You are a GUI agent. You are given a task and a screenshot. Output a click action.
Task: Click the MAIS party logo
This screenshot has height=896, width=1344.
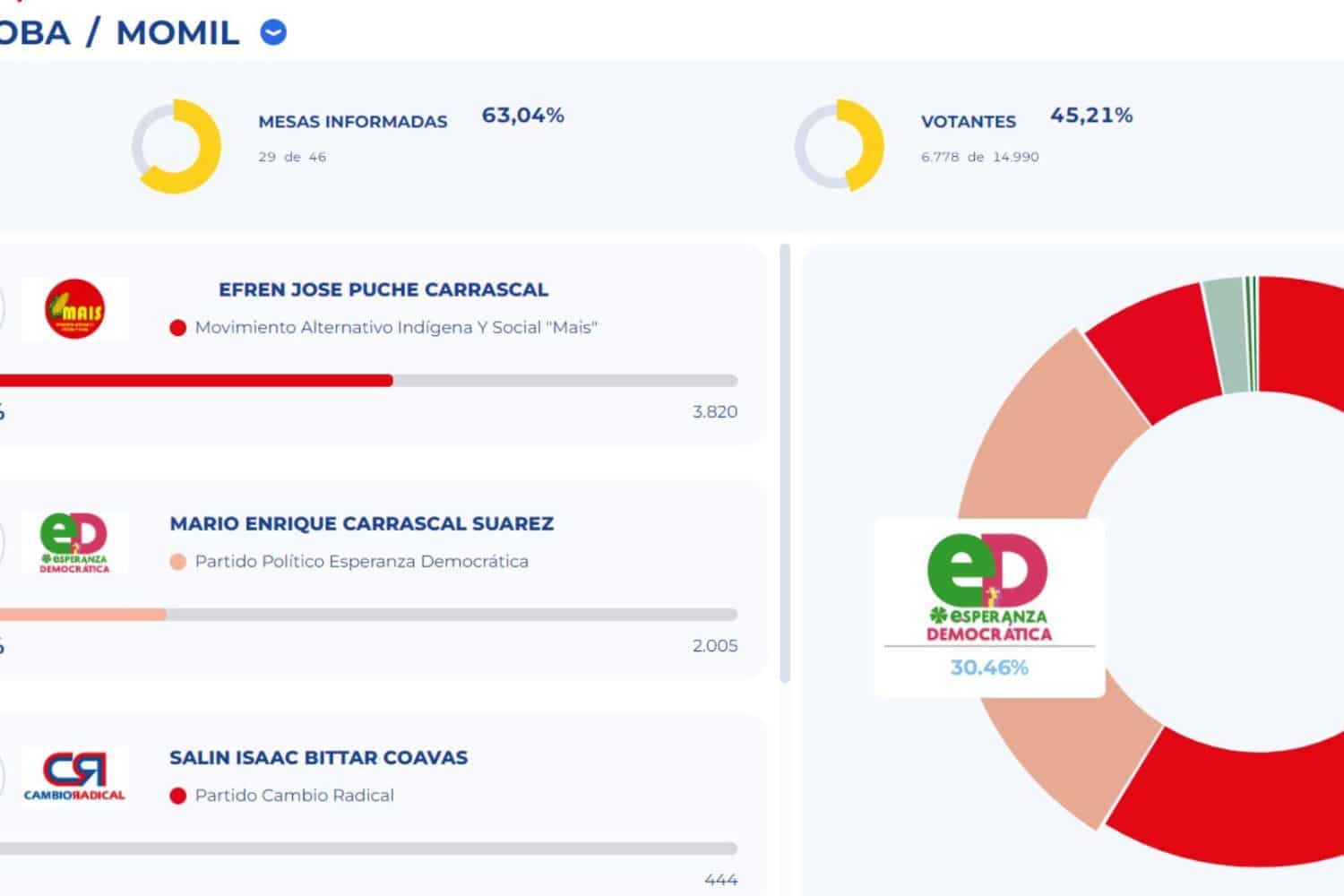point(74,308)
